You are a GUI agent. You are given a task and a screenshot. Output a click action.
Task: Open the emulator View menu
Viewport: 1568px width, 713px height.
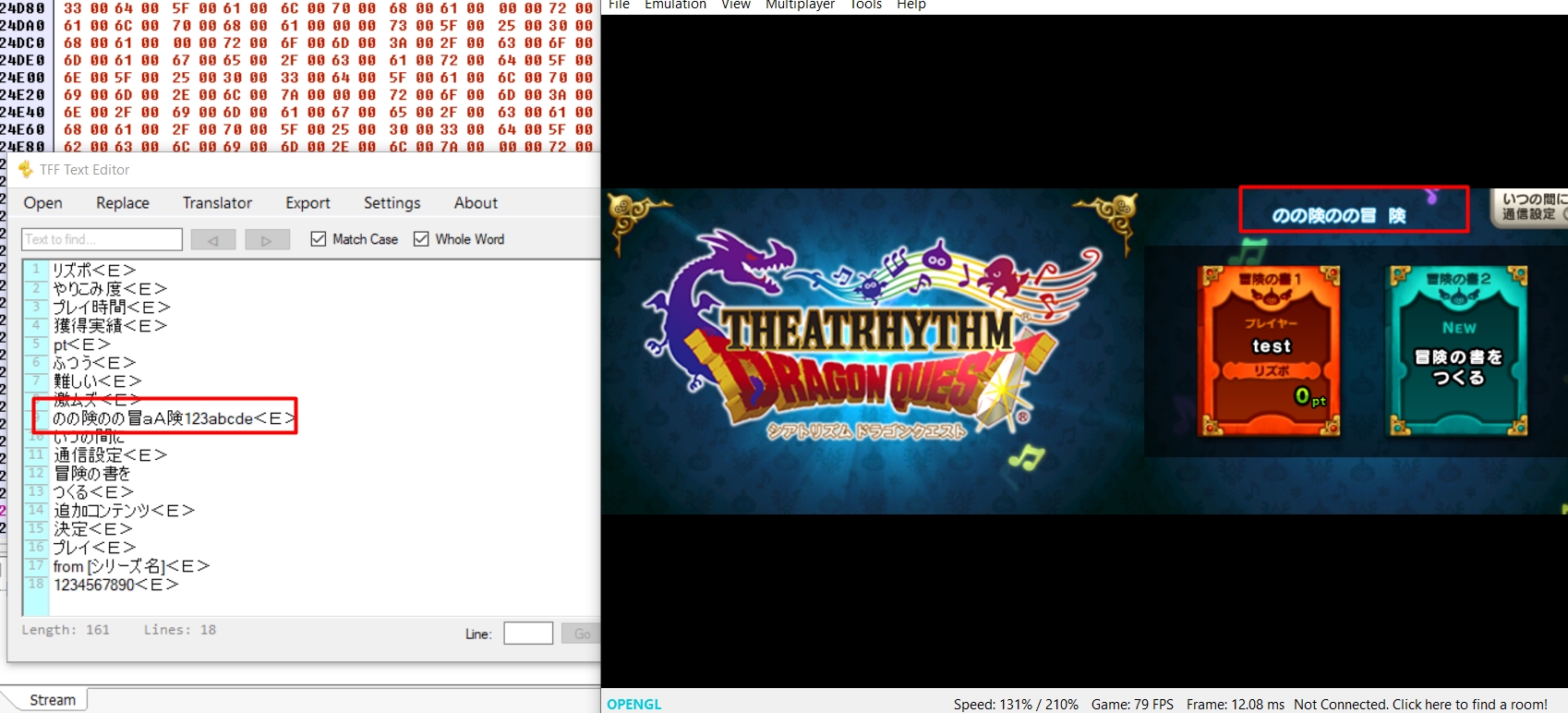coord(736,5)
